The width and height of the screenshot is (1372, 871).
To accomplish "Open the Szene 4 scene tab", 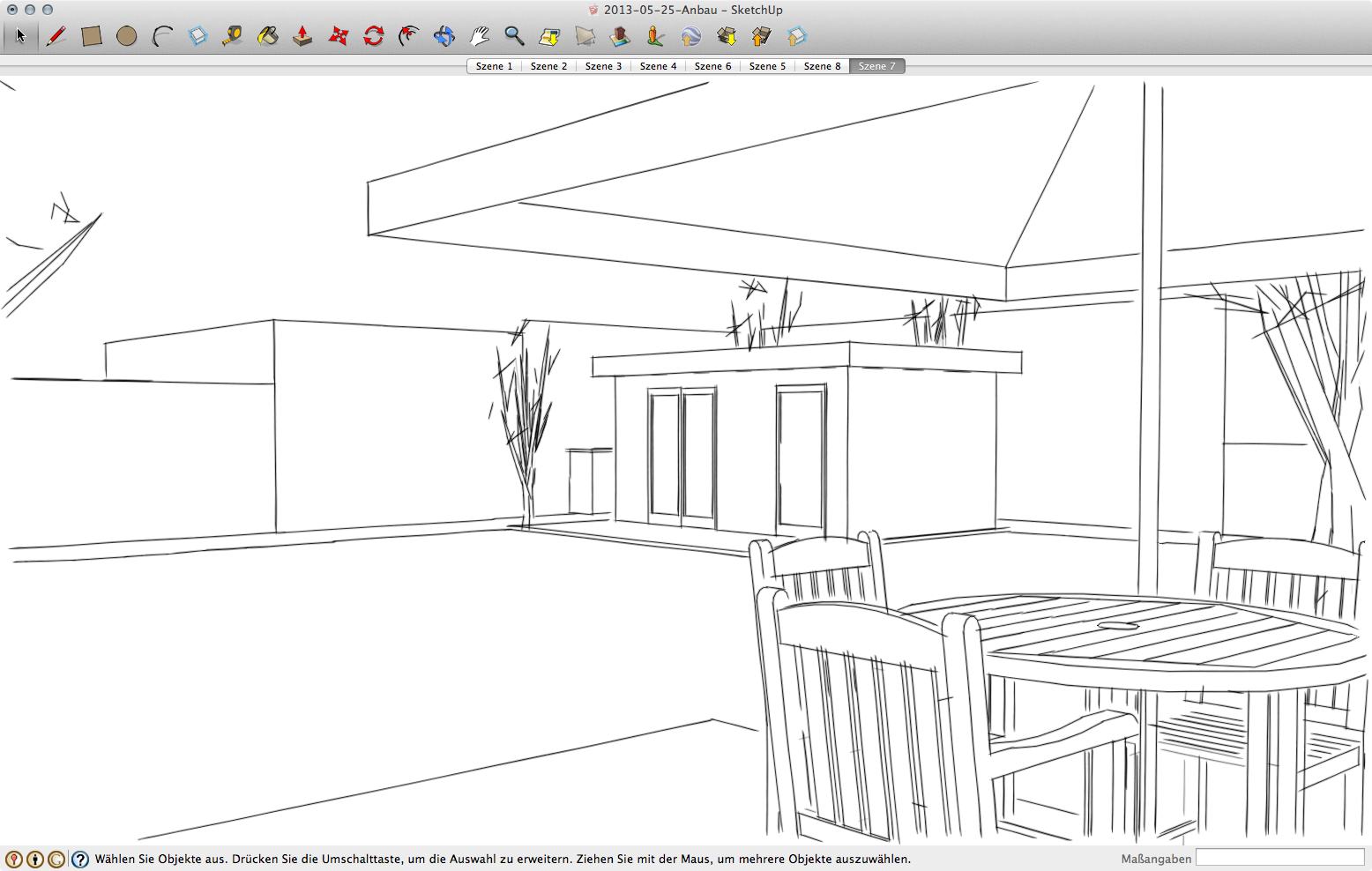I will [658, 66].
